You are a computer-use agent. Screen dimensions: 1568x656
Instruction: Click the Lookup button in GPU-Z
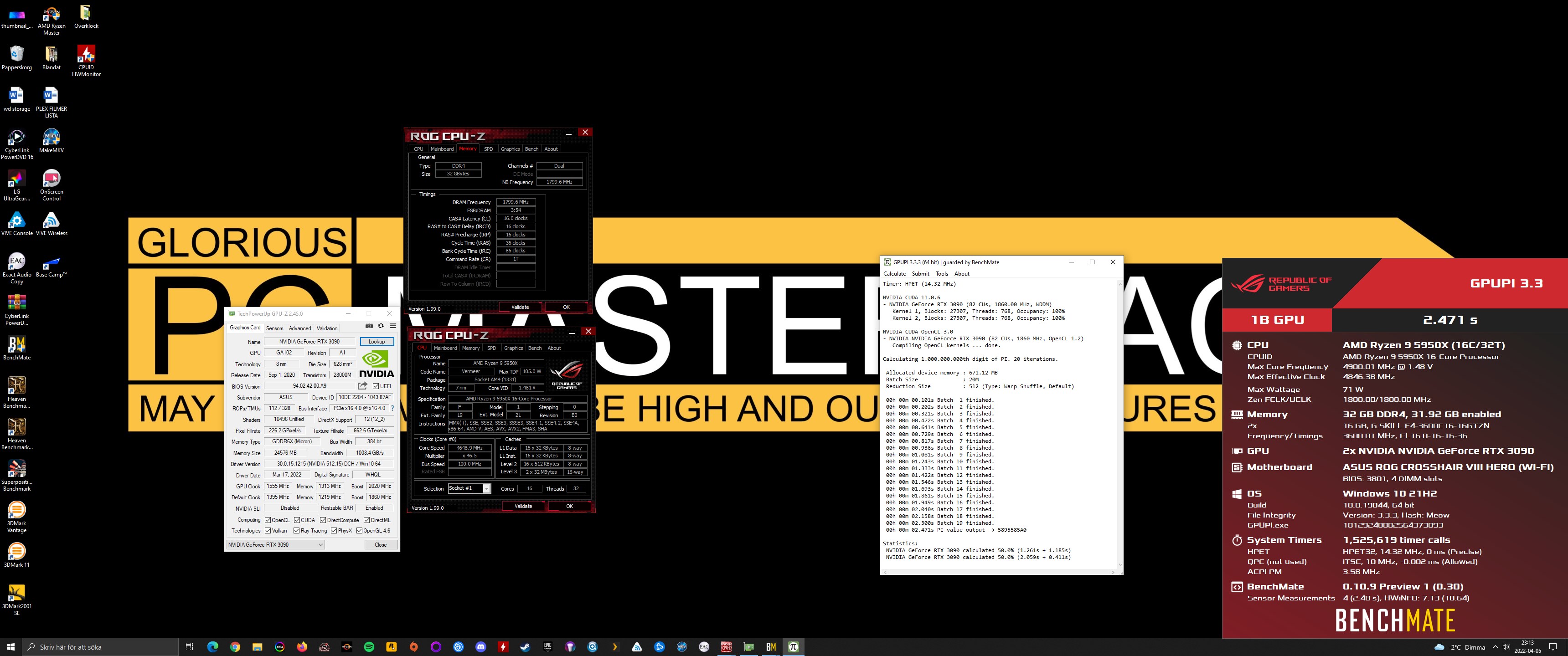[377, 341]
